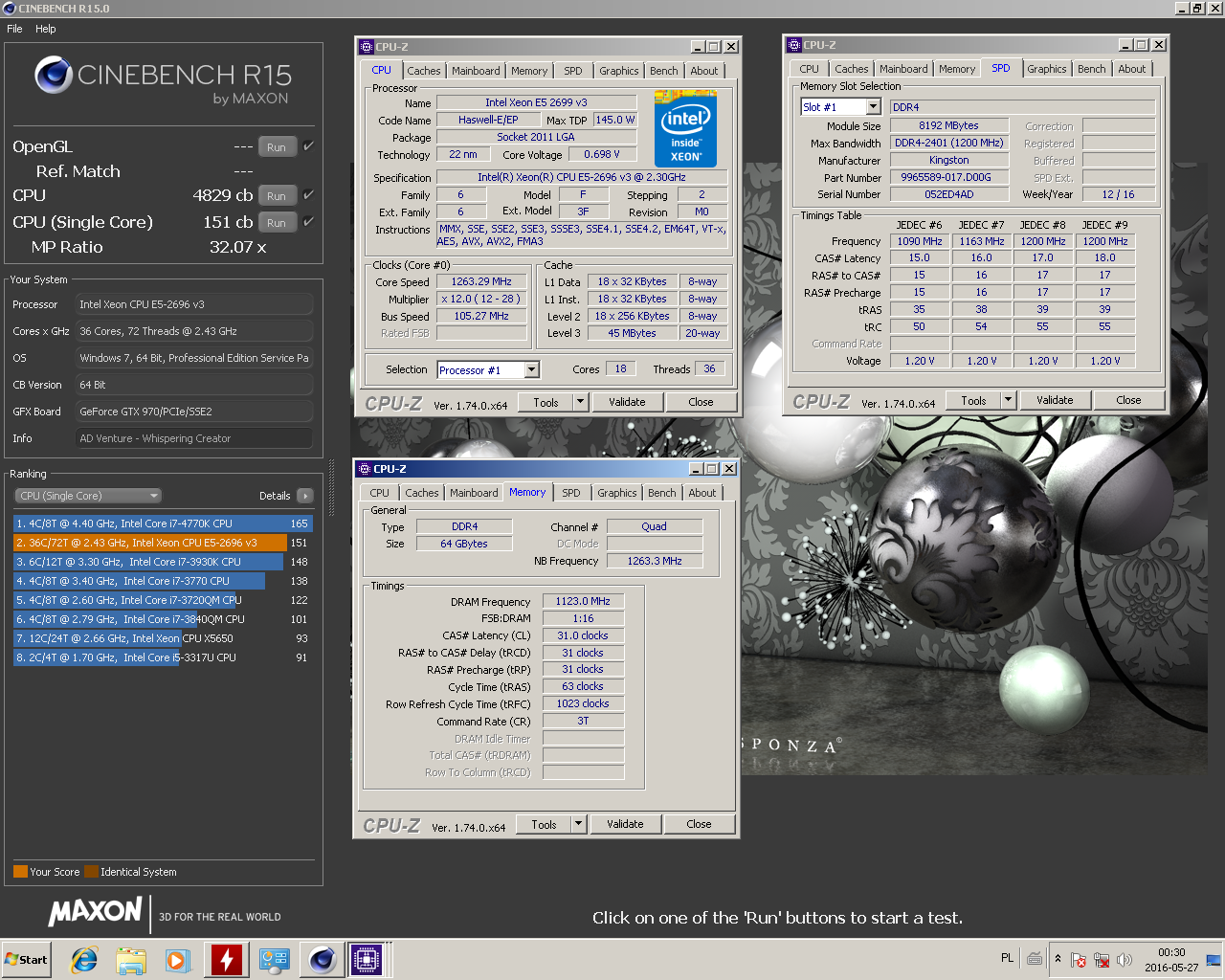Open the red lightning bolt taskbar app
This screenshot has width=1225, height=980.
point(227,959)
